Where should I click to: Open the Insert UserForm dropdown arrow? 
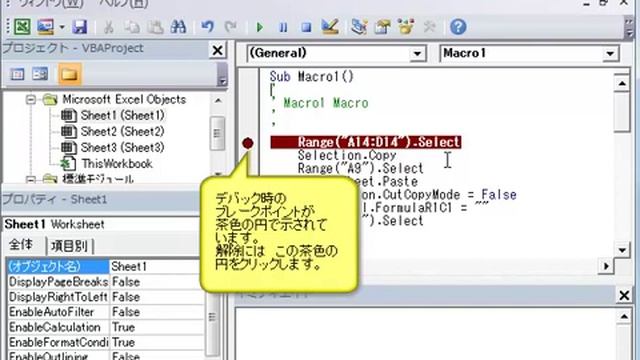(x=62, y=27)
